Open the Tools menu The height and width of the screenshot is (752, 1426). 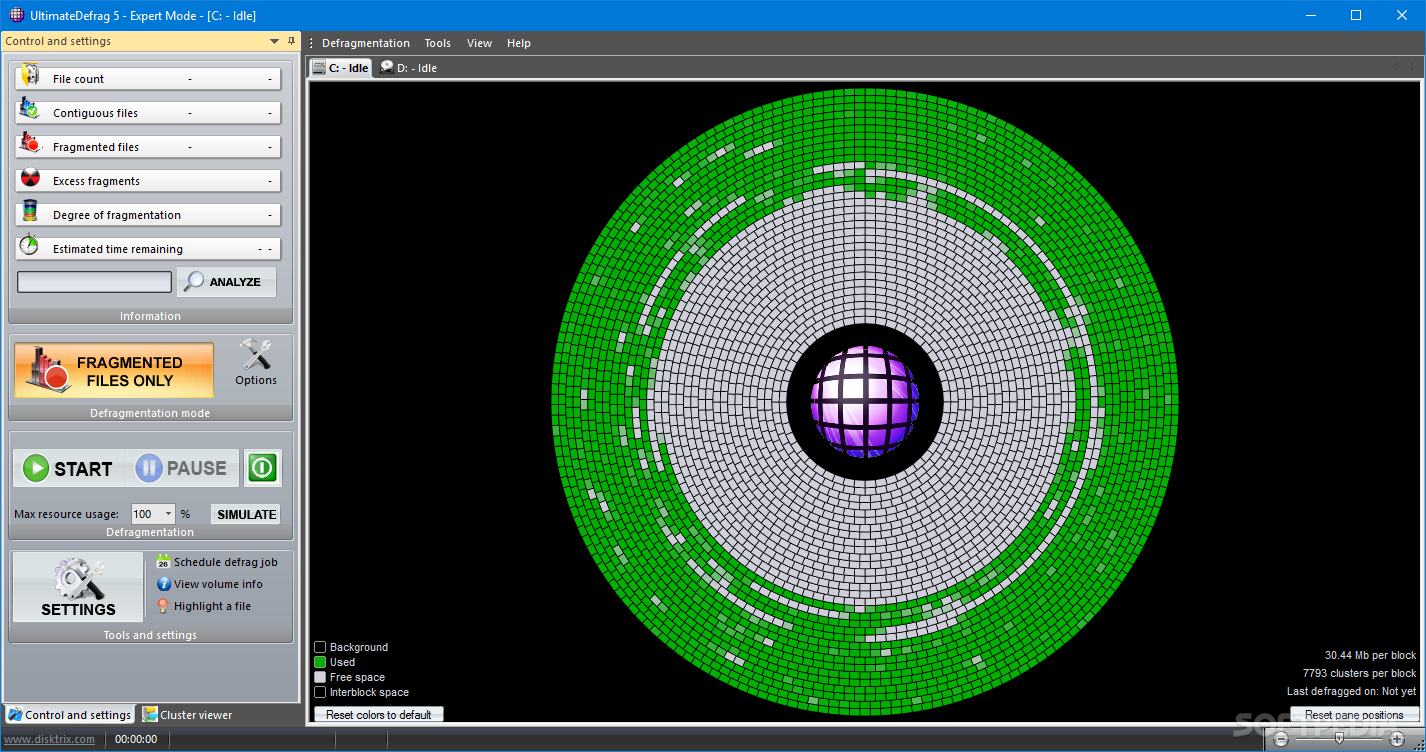[437, 43]
